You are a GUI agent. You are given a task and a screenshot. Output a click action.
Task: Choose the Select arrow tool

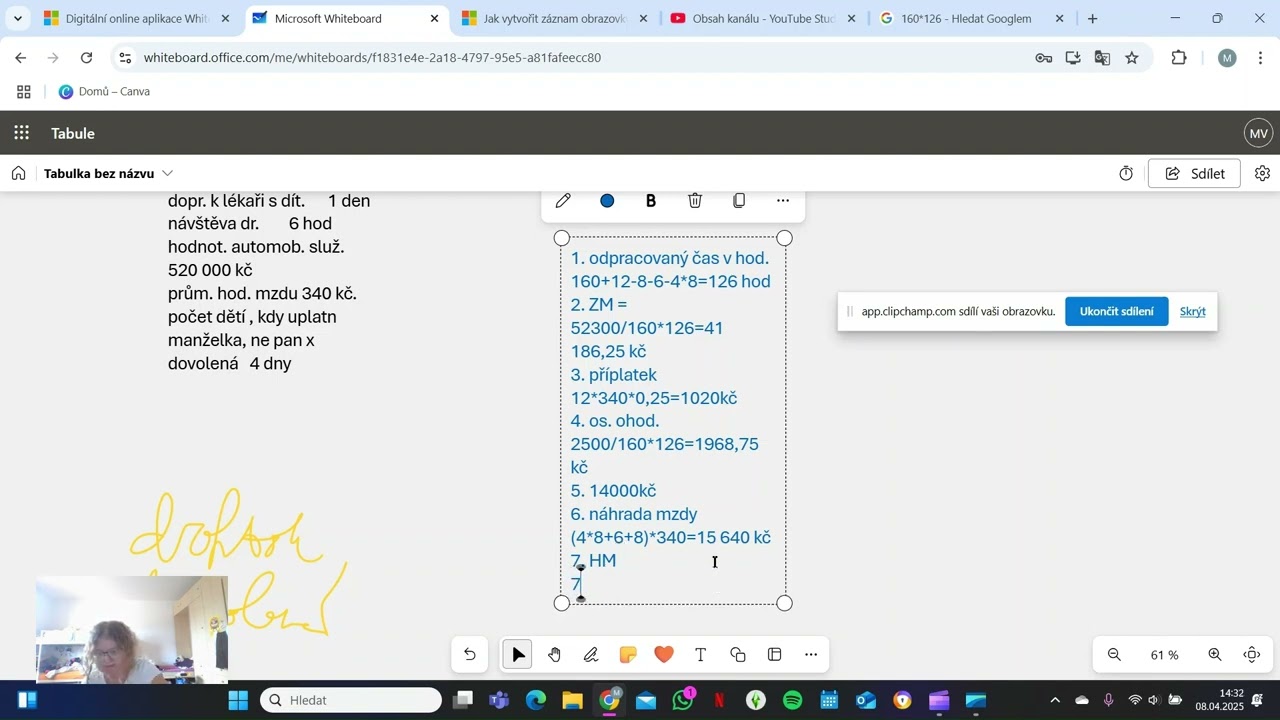pos(518,655)
